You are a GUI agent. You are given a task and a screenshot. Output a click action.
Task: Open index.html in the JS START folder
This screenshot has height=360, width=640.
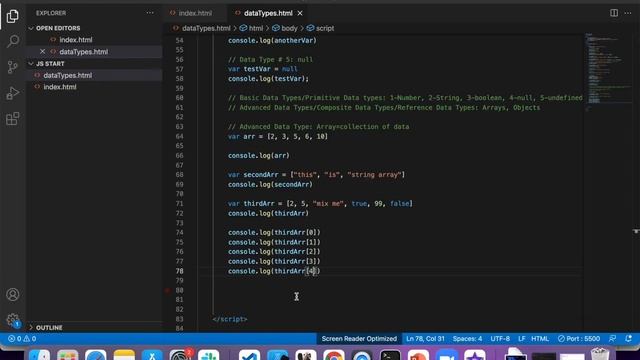60,87
